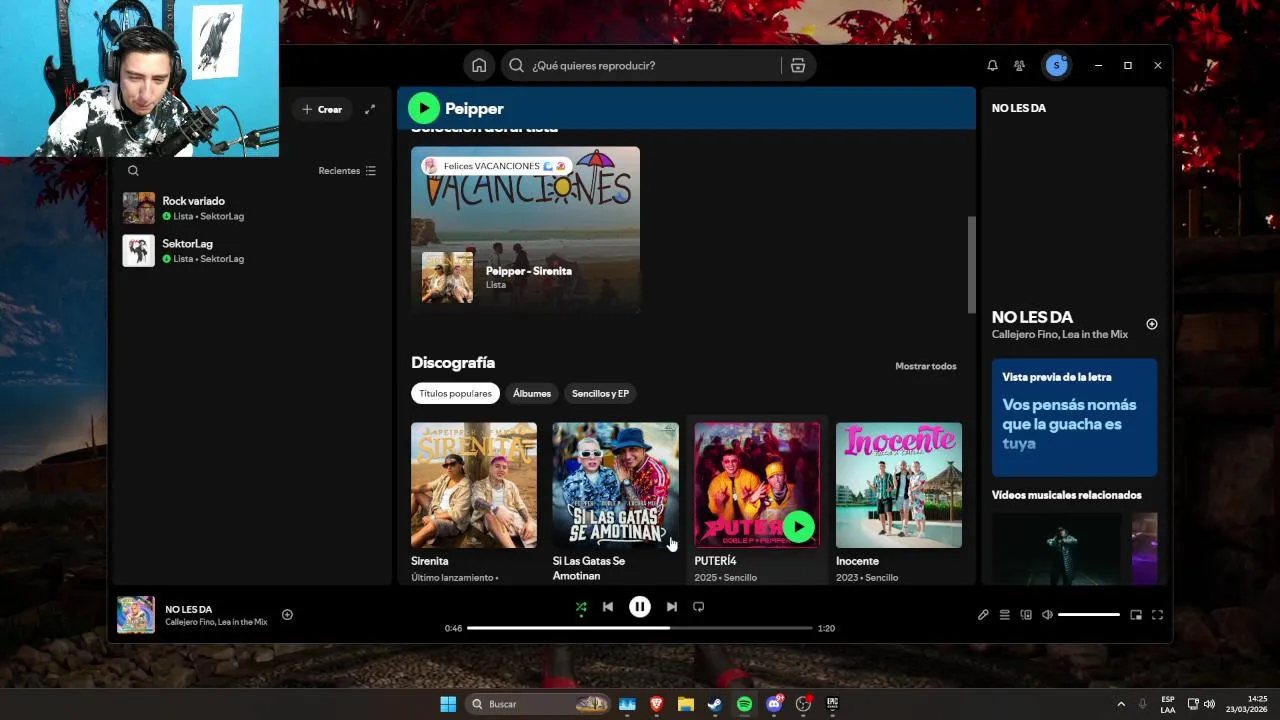1280x720 pixels.
Task: Add NO LES DA to library from side panel
Action: 1151,324
